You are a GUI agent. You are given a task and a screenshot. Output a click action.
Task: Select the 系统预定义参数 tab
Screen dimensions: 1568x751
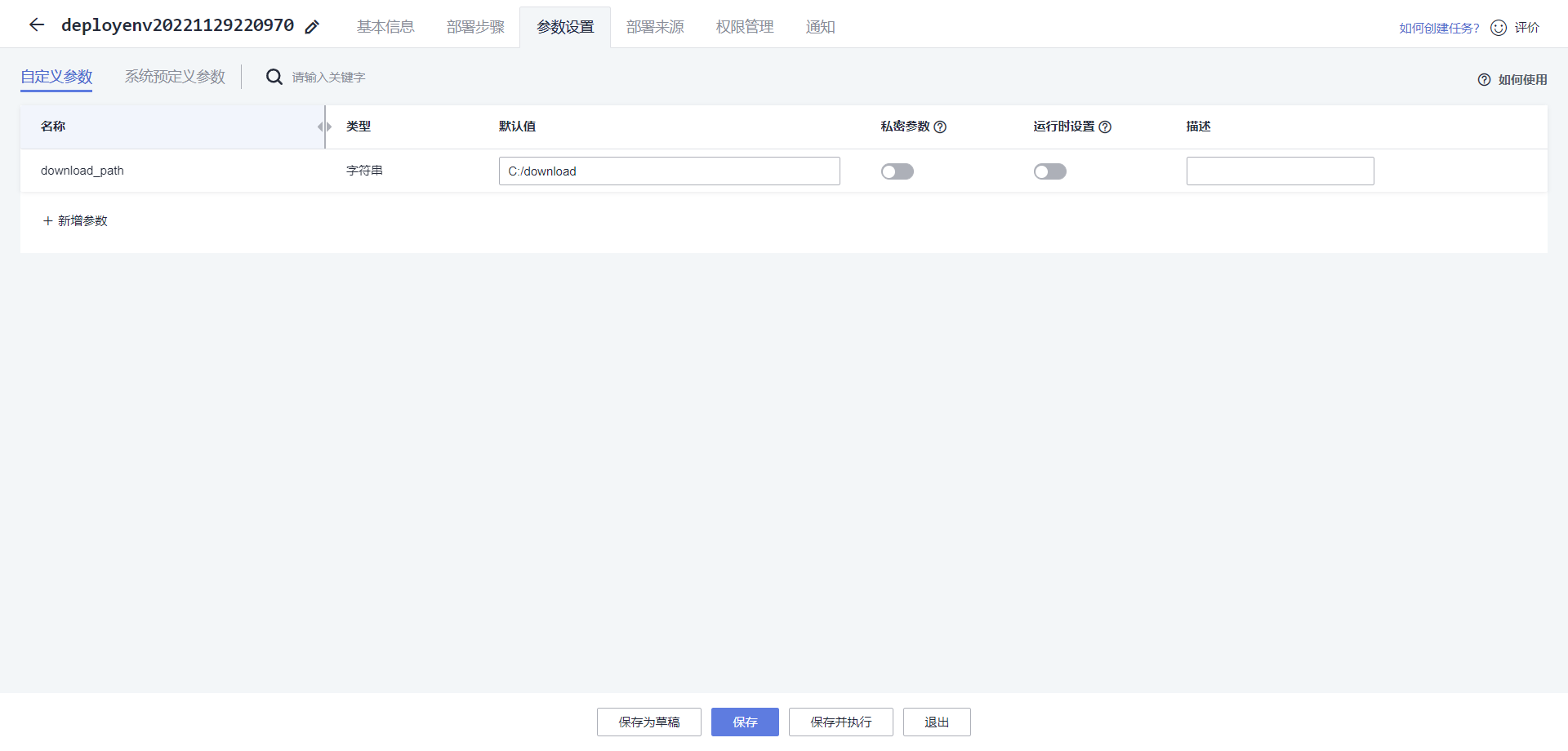click(174, 76)
